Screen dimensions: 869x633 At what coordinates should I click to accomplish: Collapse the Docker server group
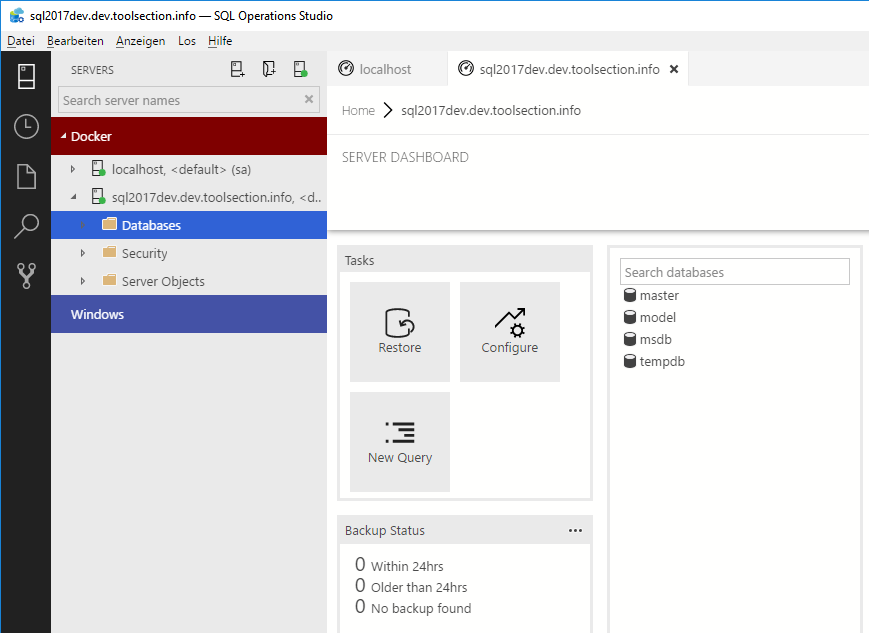pos(64,136)
